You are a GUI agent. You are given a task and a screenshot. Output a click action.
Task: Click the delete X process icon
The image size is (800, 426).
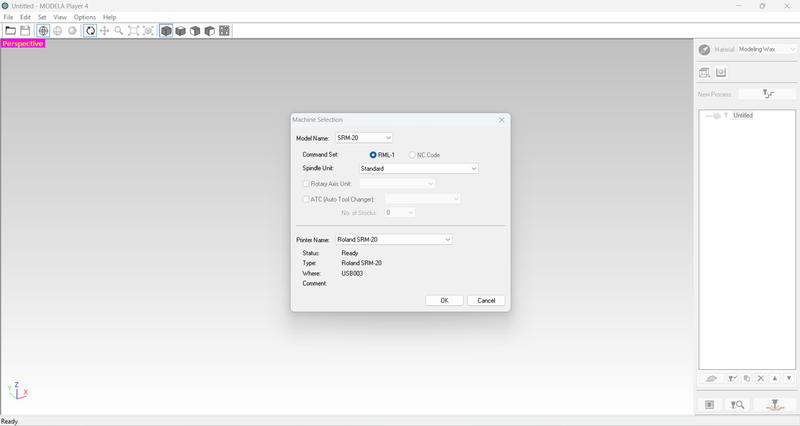point(761,379)
